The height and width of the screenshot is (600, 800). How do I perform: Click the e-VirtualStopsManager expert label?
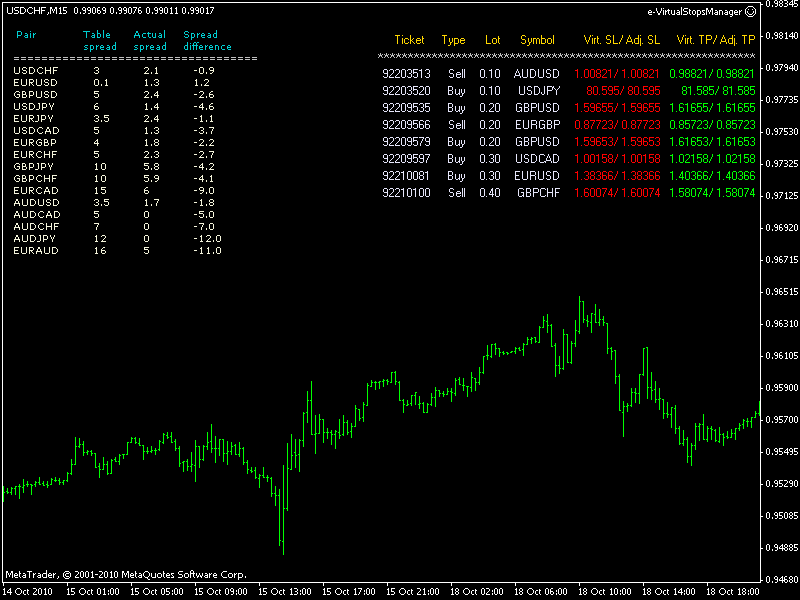click(694, 12)
